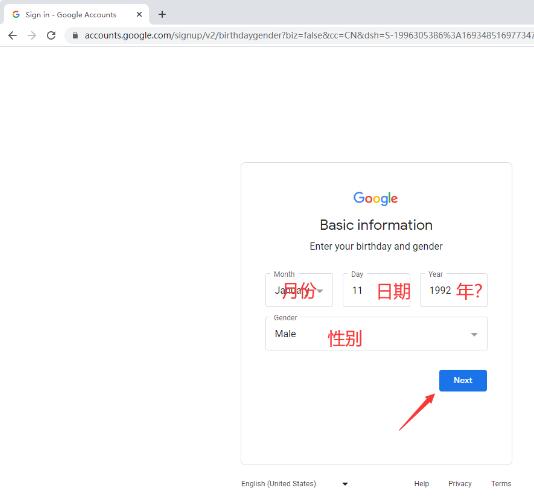Open the English (United States) language selector
Viewport: 534px width, 497px height.
tap(295, 484)
